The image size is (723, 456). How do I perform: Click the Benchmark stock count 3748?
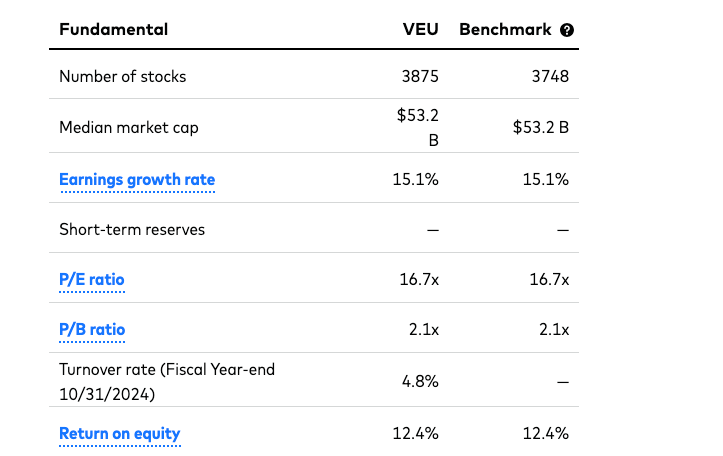tap(550, 76)
